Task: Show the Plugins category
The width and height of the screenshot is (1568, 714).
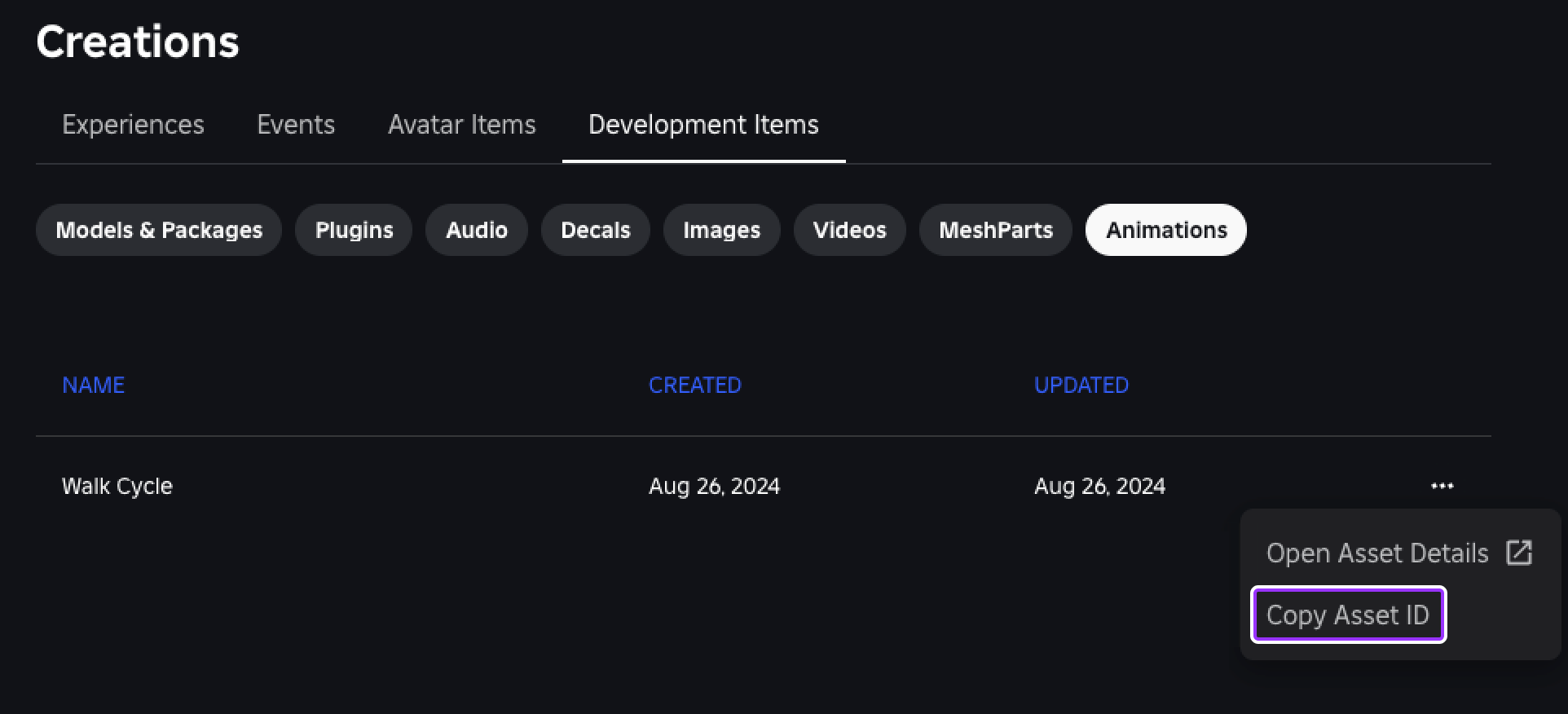Action: [x=354, y=230]
